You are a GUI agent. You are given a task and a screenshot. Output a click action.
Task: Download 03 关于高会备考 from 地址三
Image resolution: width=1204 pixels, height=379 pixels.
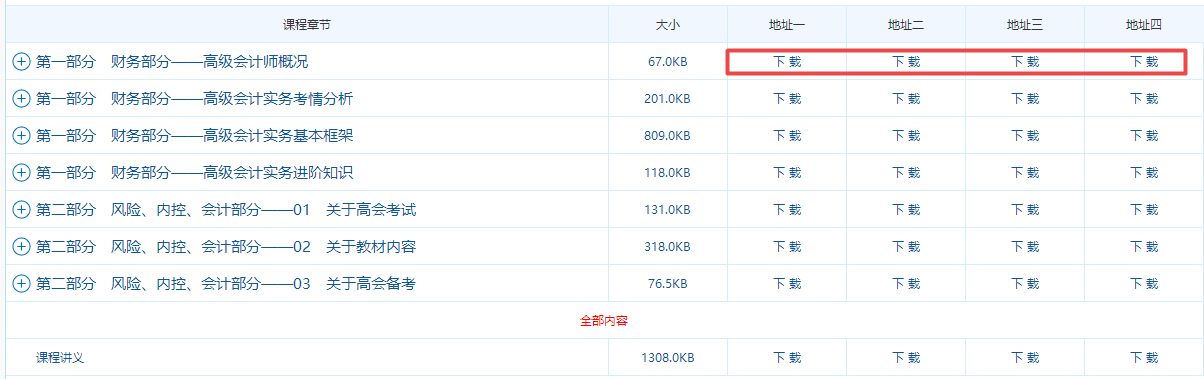1025,284
